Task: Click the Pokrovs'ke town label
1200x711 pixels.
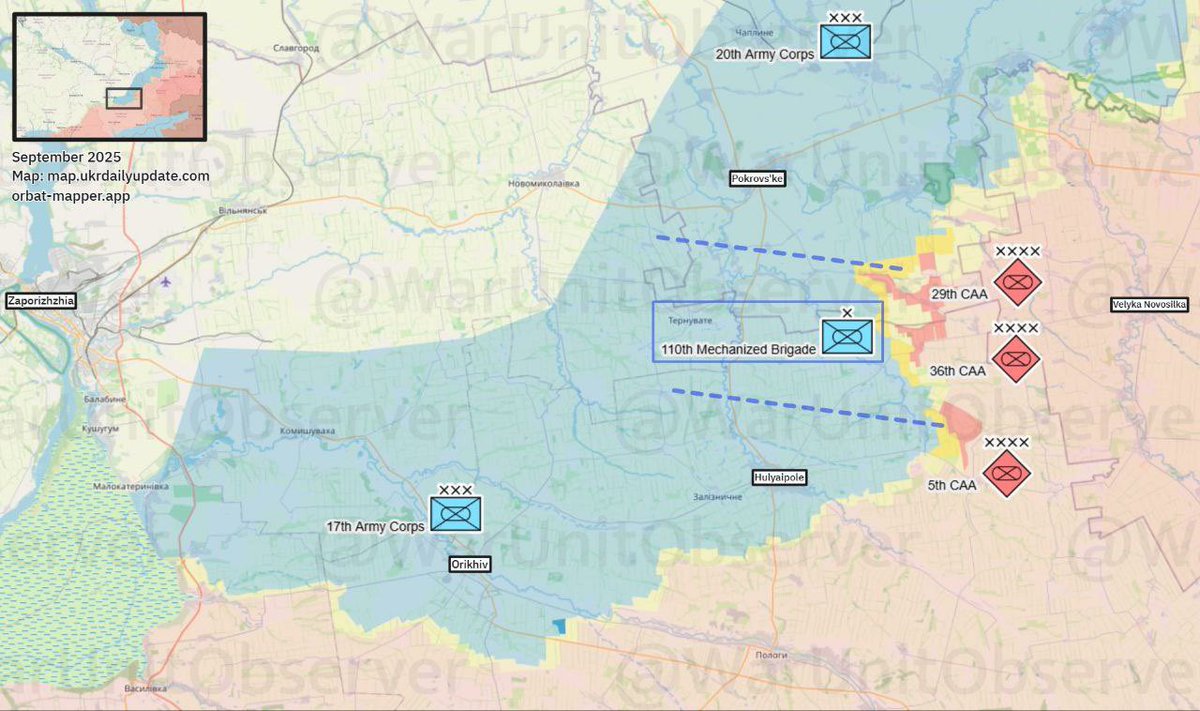Action: pos(757,177)
